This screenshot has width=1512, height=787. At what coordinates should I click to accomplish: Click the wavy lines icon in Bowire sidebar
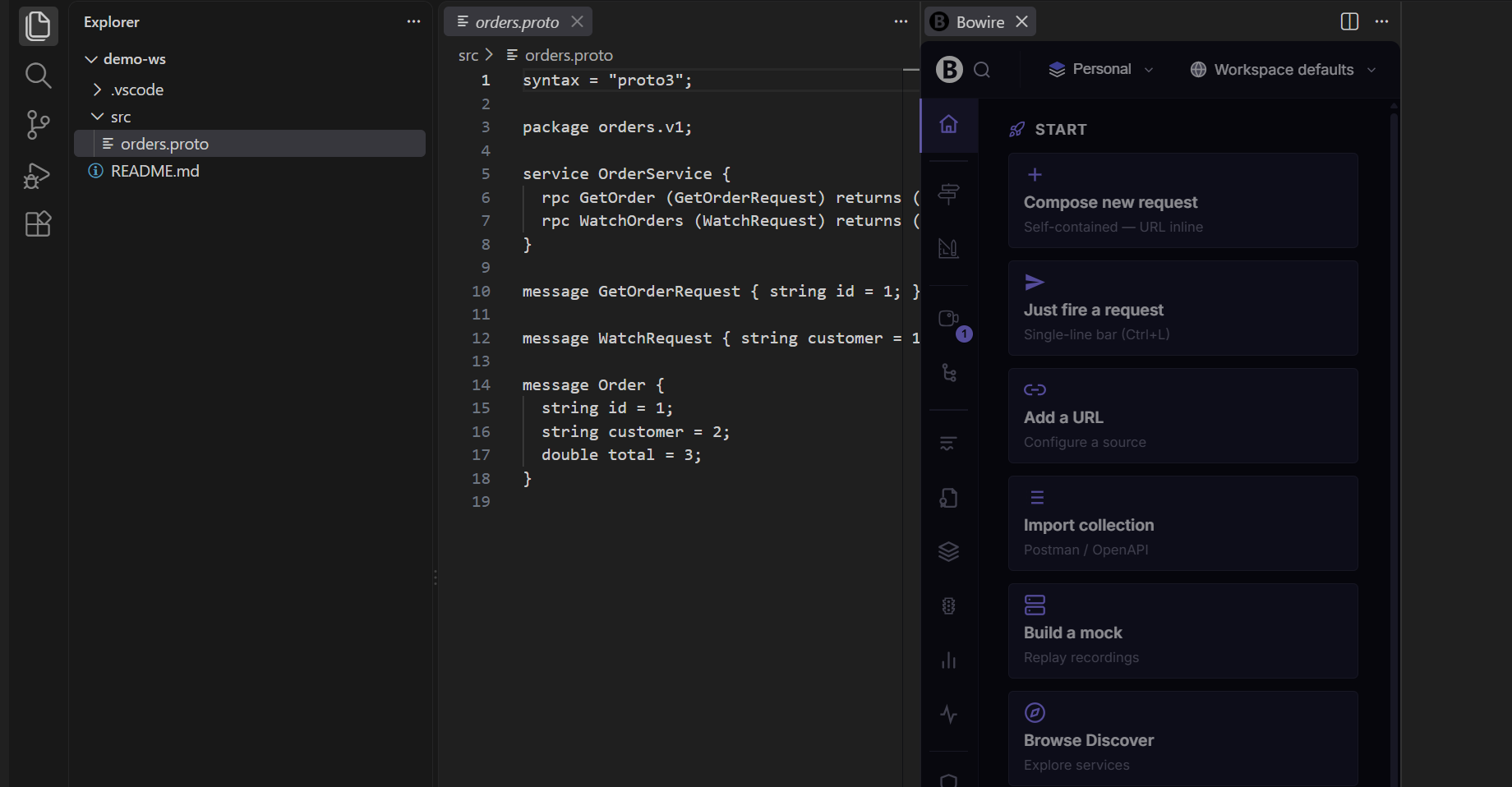(x=949, y=444)
